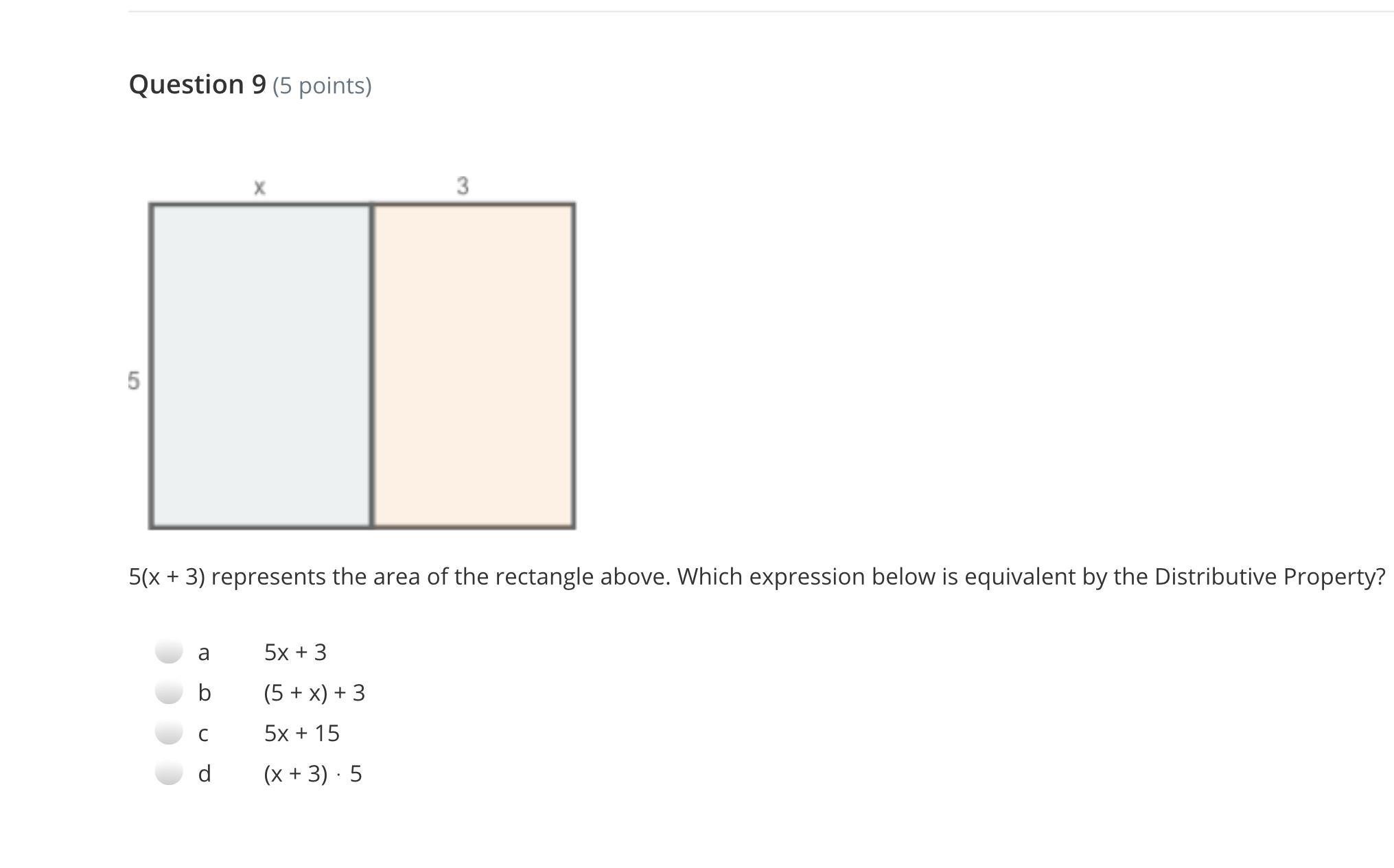
Task: Click the blue-gray left rectangle
Action: coord(261,366)
